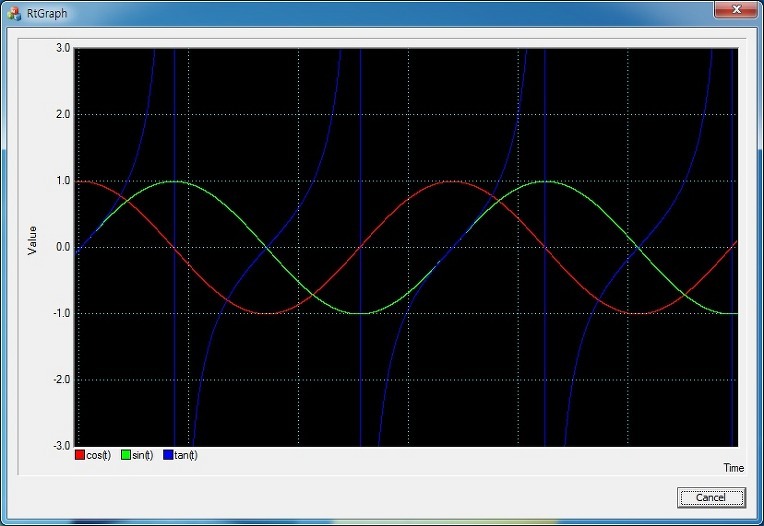Close the RtGraph window
The width and height of the screenshot is (764, 526).
pos(736,10)
